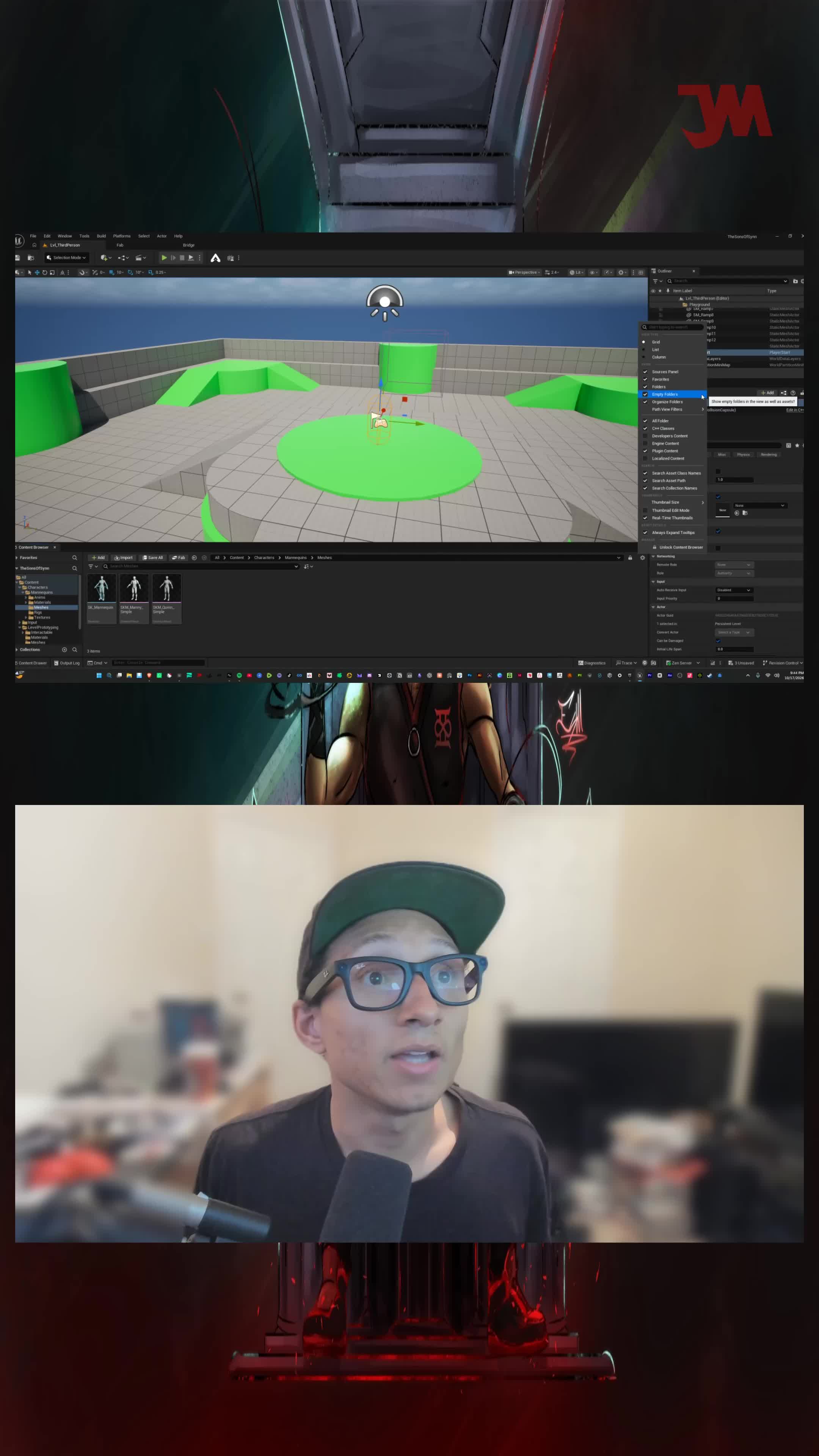Open the Cinematics clapperboard dropdown

140,258
